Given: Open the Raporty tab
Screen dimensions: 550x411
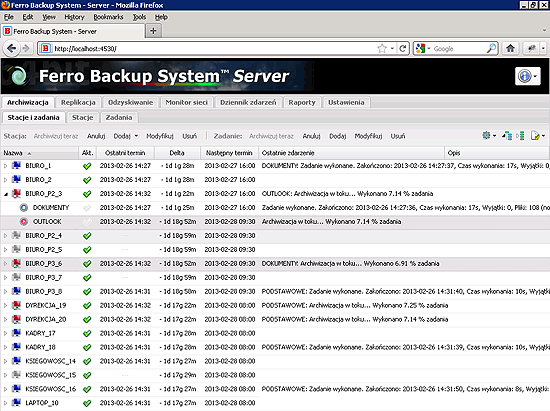Looking at the screenshot, I should tap(302, 102).
